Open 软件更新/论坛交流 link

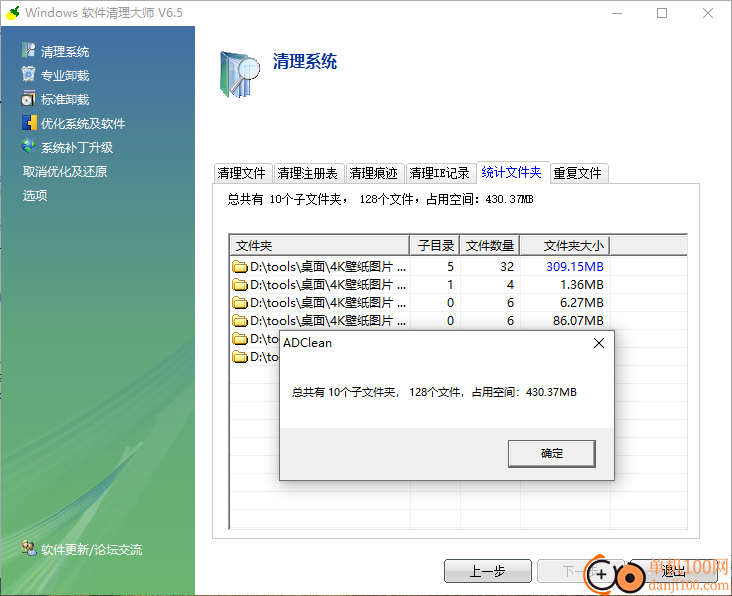[x=92, y=549]
